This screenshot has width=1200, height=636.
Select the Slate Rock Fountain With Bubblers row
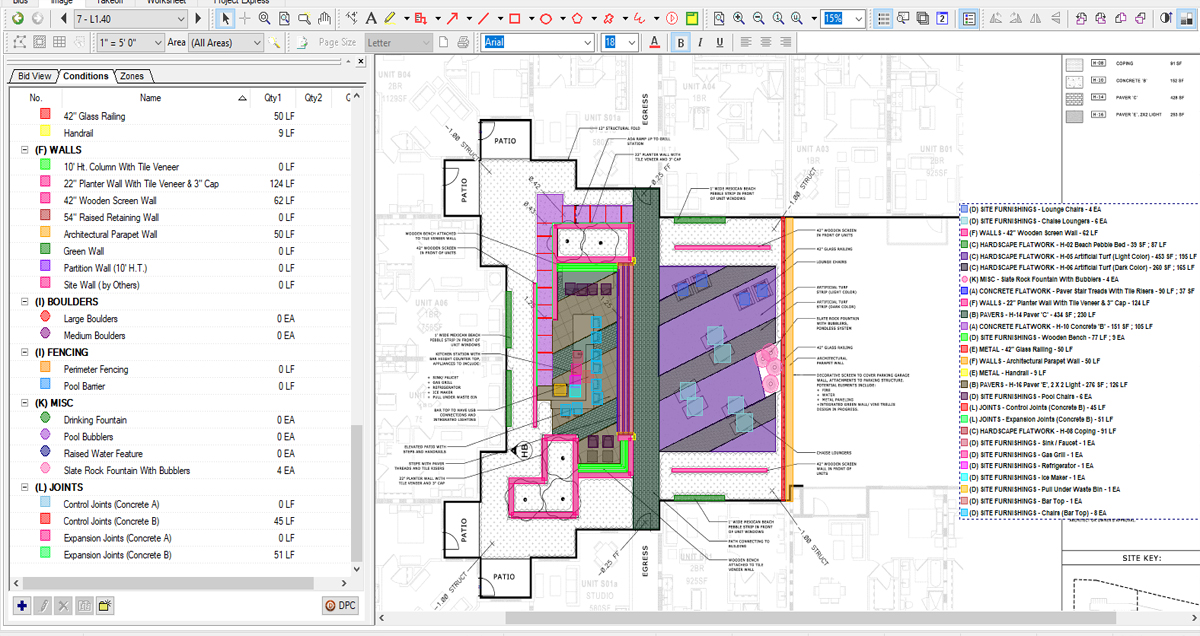tap(180, 470)
